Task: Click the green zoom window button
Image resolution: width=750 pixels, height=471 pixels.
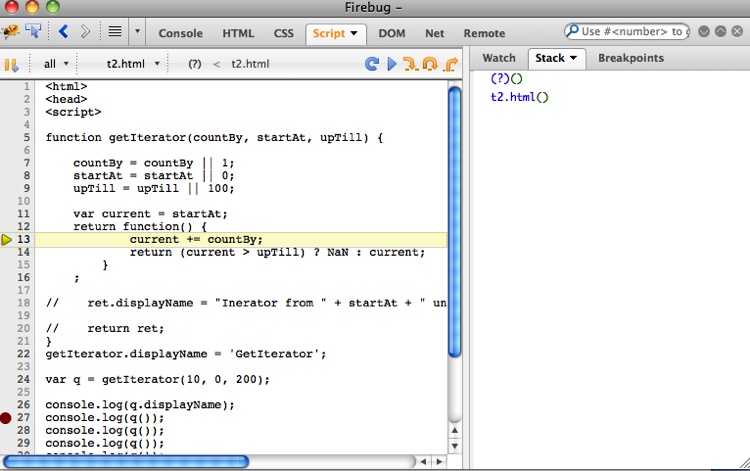Action: (53, 7)
